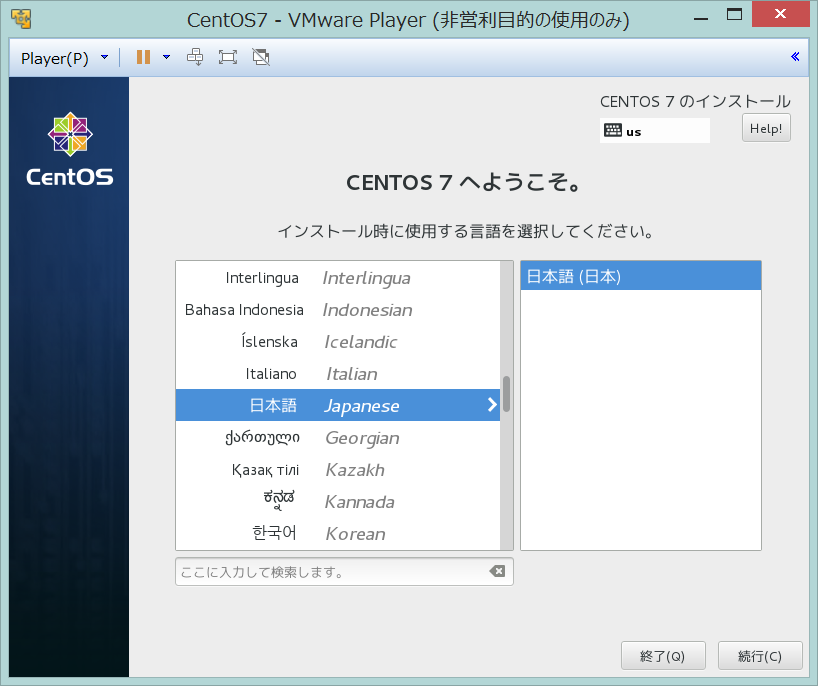
Task: Select the highlighted 日本語 Japanese row
Action: tap(338, 405)
